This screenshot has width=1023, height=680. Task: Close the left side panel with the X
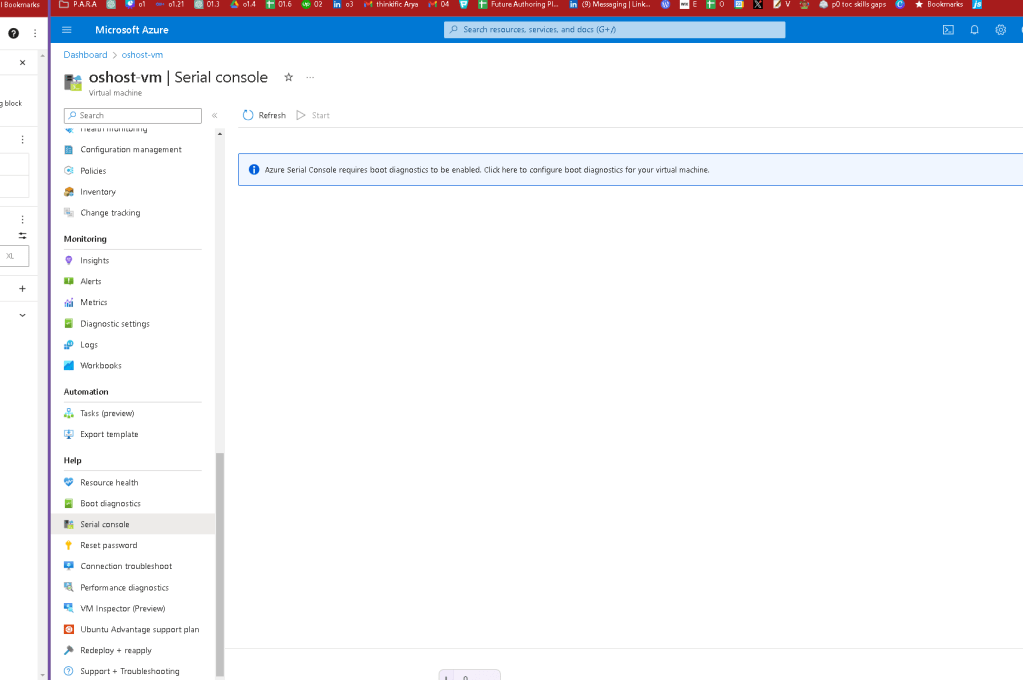[x=22, y=63]
